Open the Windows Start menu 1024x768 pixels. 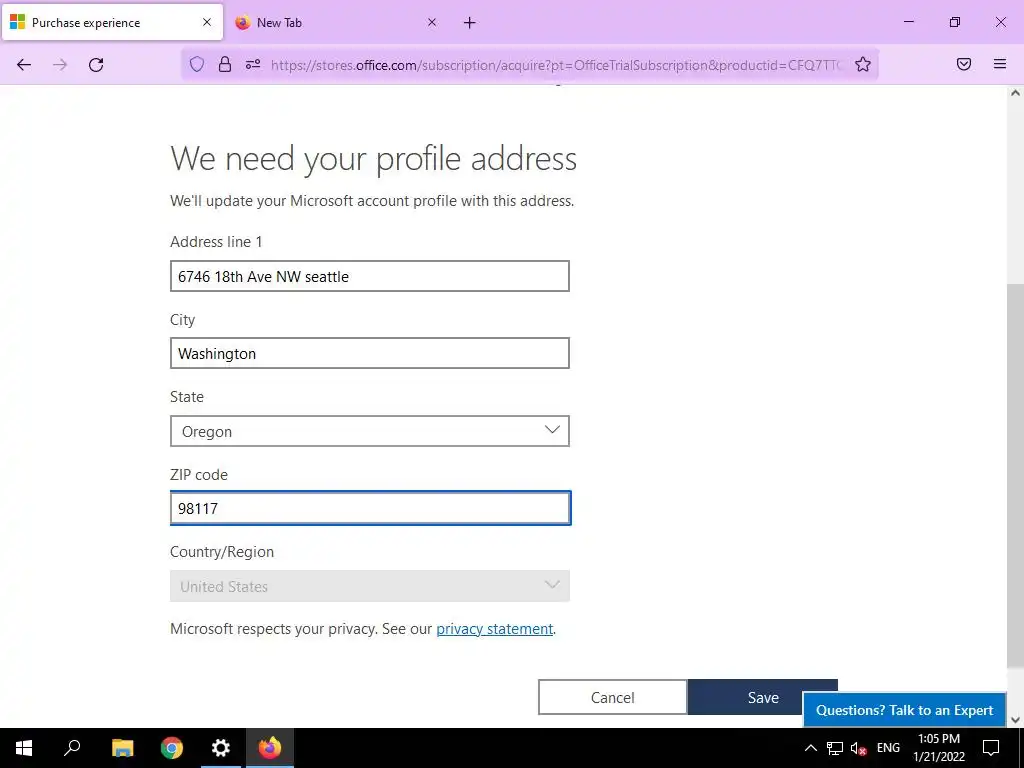click(x=24, y=748)
